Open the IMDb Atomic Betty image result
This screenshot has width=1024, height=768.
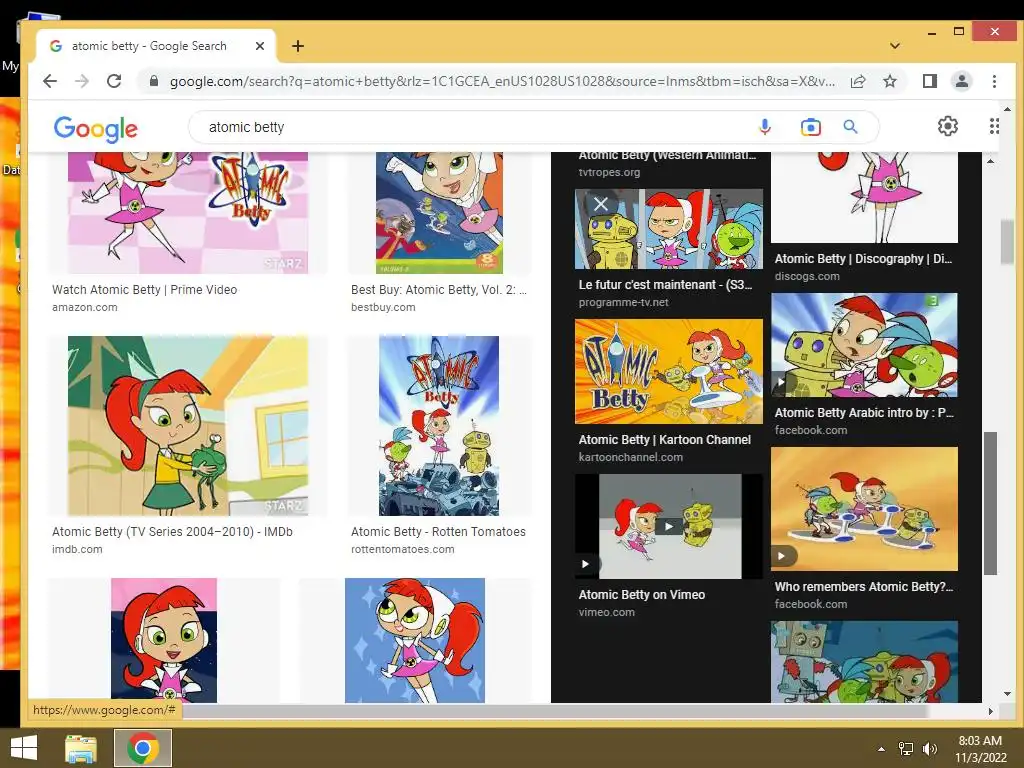187,426
